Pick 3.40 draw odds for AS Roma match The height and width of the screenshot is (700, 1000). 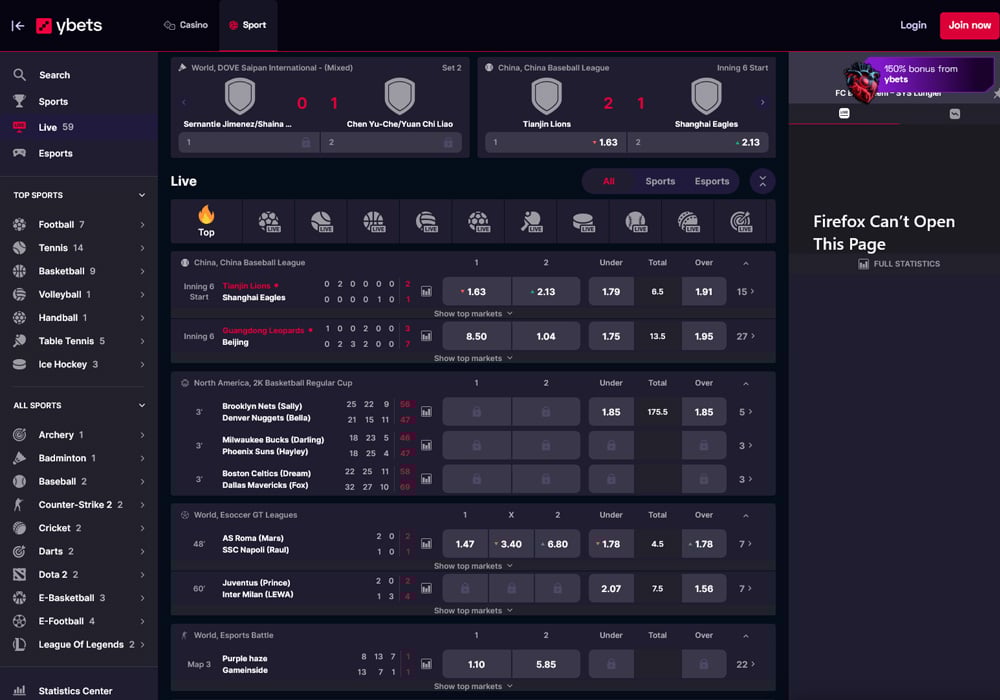pyautogui.click(x=511, y=544)
